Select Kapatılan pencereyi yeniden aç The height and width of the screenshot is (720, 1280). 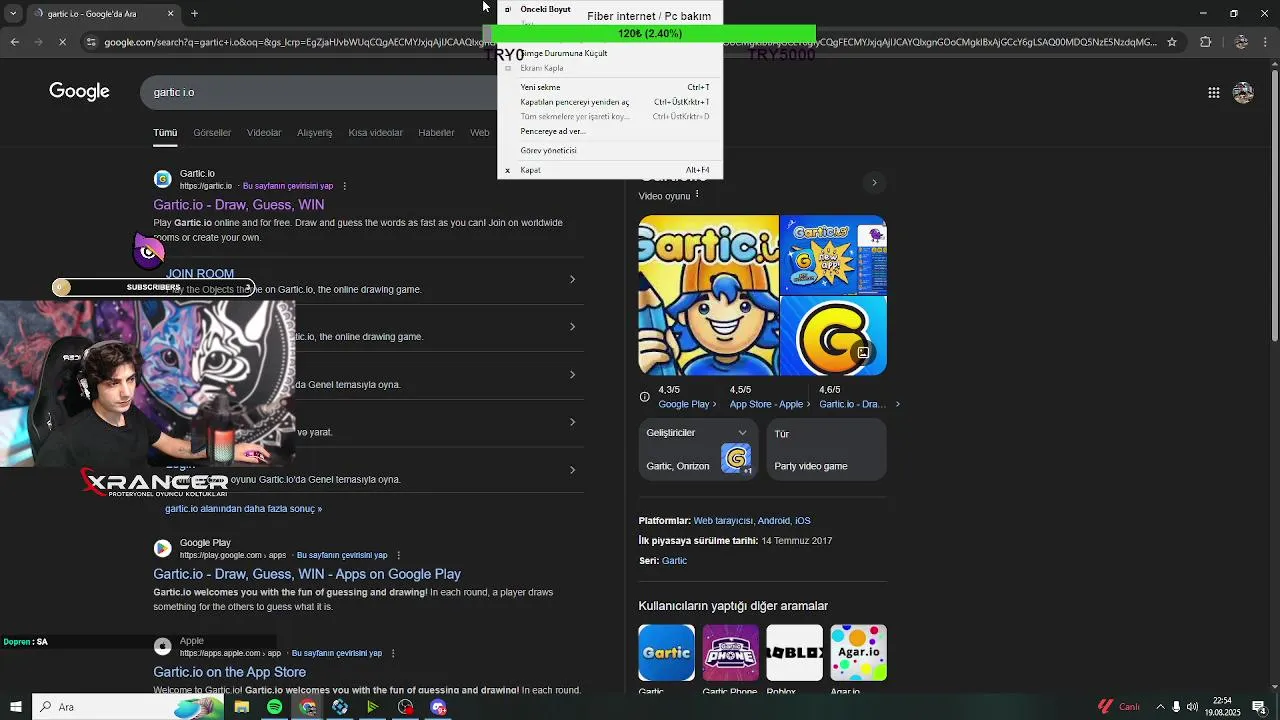[x=610, y=102]
